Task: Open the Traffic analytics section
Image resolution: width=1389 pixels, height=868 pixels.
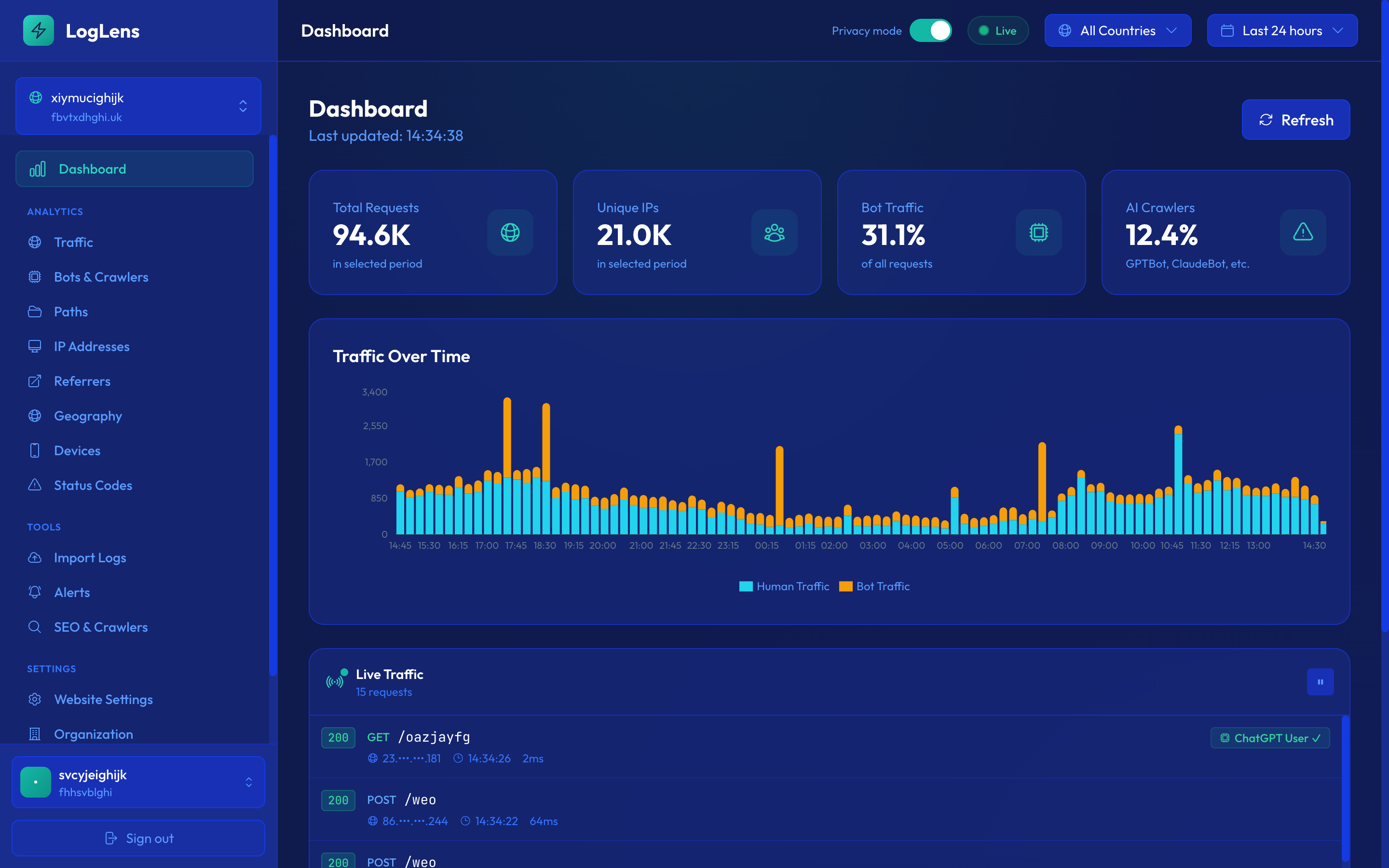Action: tap(73, 242)
